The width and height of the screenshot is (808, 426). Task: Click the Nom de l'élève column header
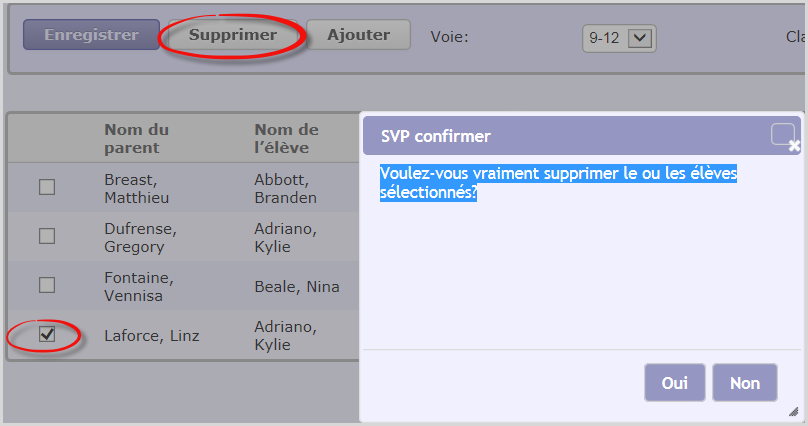[286, 139]
